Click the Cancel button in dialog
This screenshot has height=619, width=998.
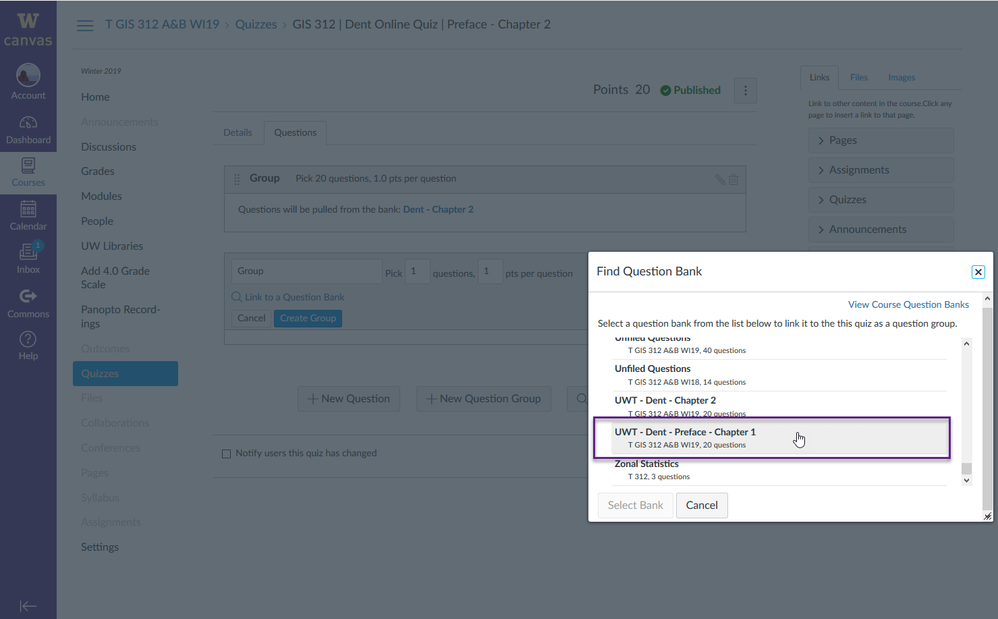pyautogui.click(x=701, y=505)
